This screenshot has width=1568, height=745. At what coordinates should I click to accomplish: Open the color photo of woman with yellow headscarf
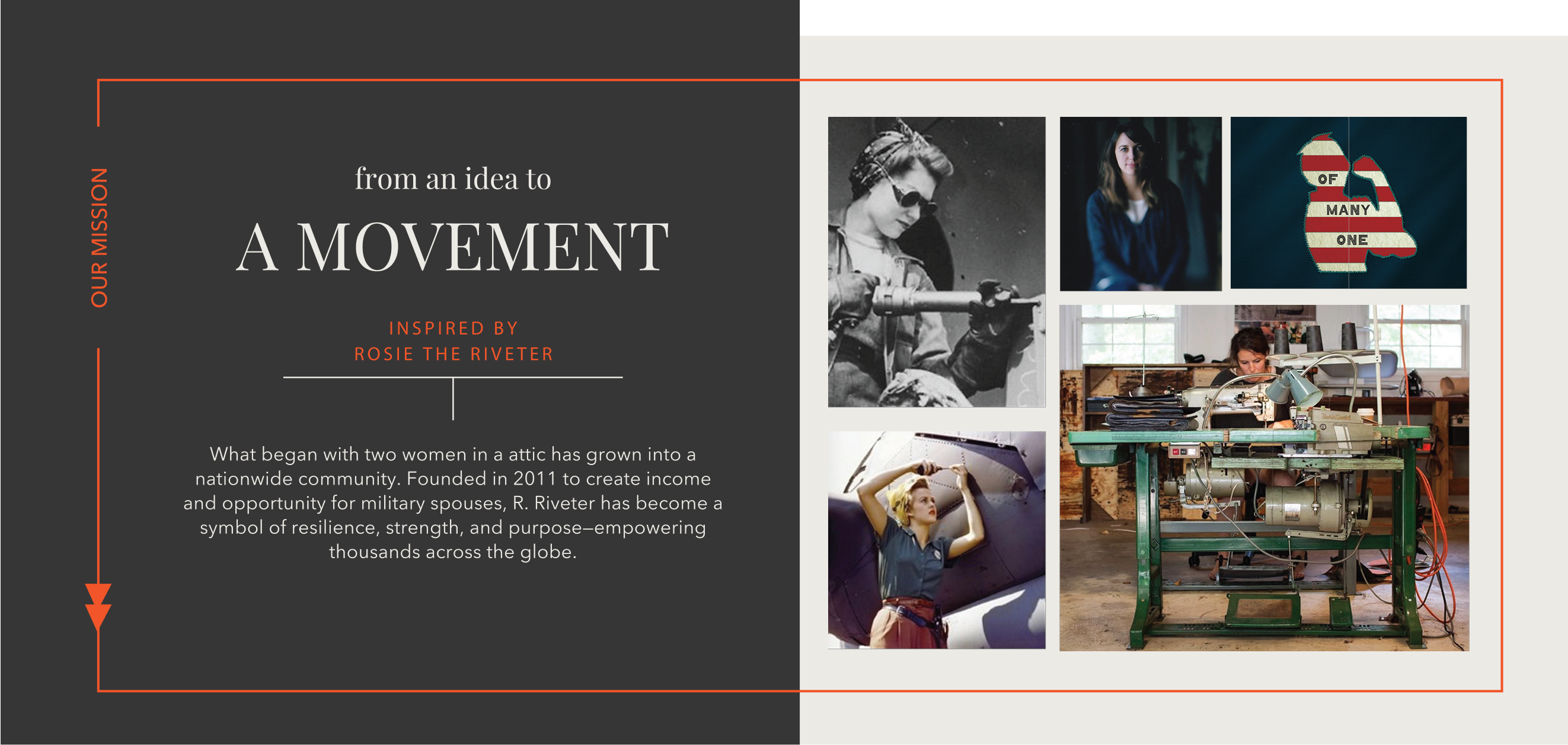pyautogui.click(x=936, y=540)
